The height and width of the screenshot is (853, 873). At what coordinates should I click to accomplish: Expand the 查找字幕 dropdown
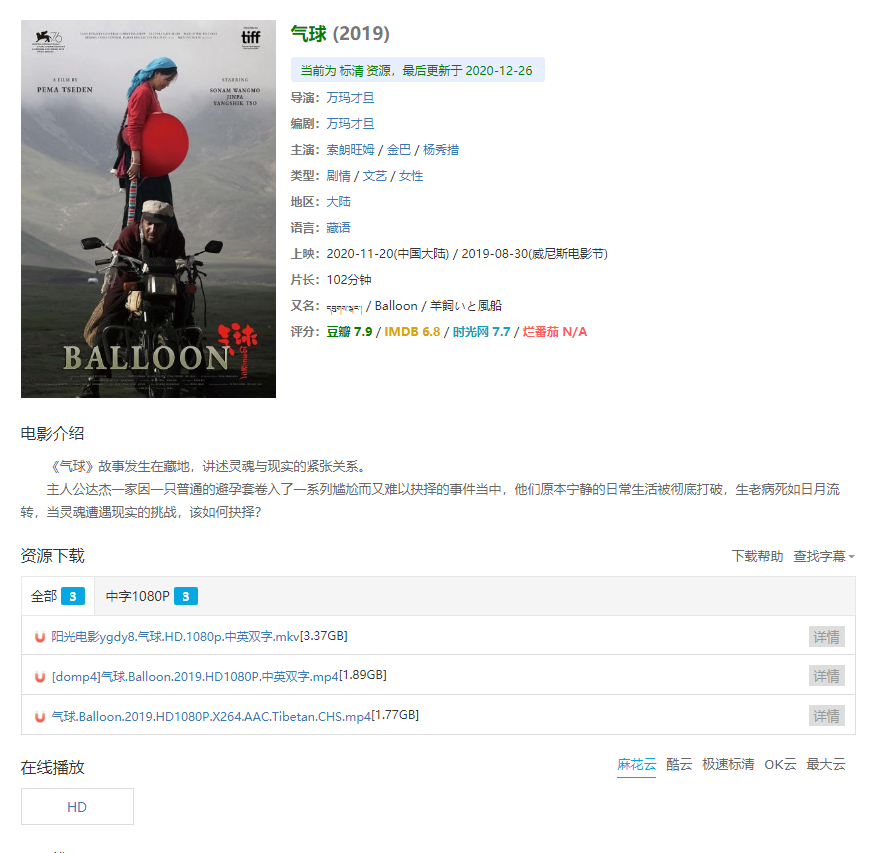pyautogui.click(x=823, y=556)
